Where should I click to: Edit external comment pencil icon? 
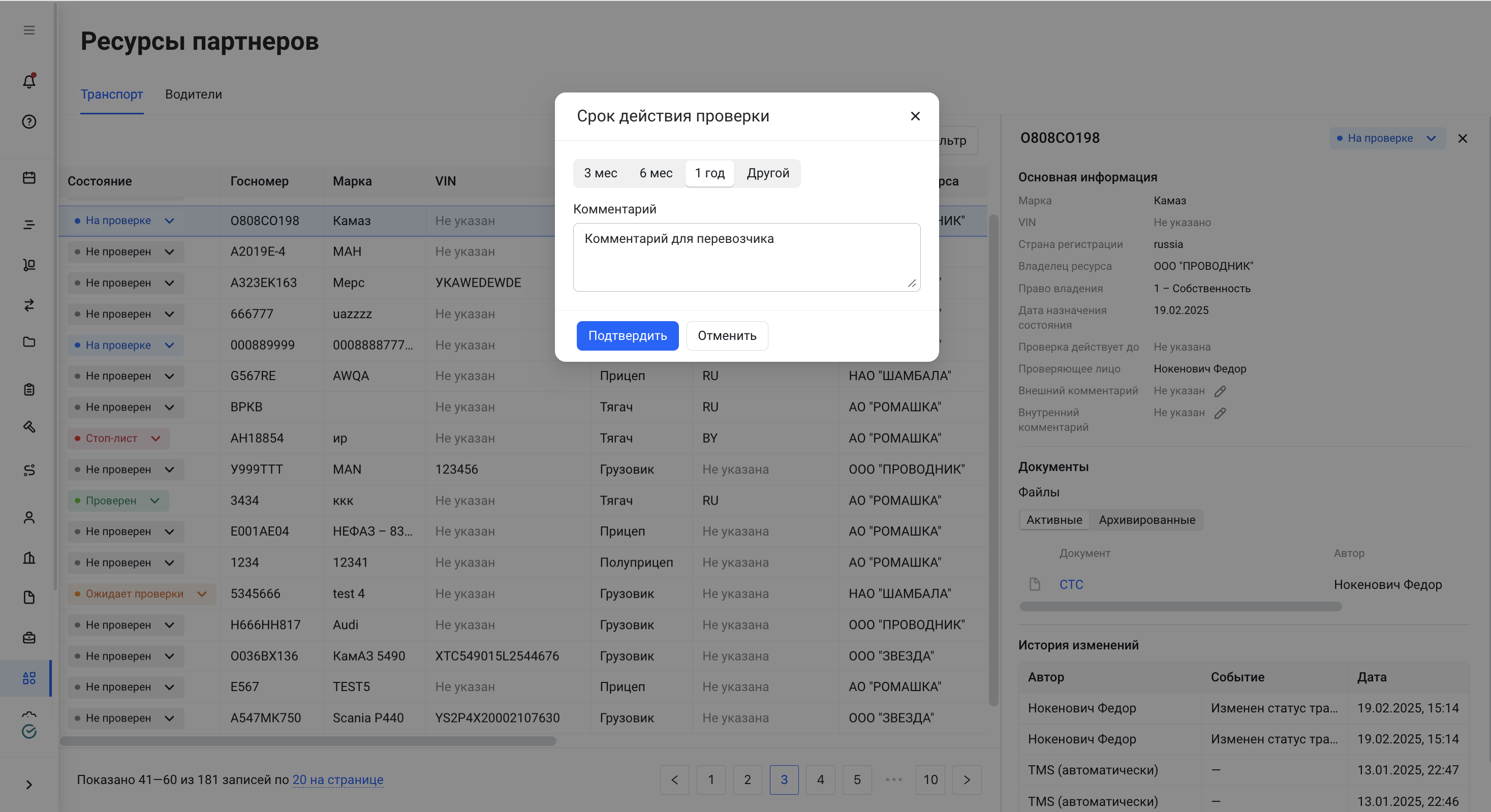click(x=1220, y=391)
